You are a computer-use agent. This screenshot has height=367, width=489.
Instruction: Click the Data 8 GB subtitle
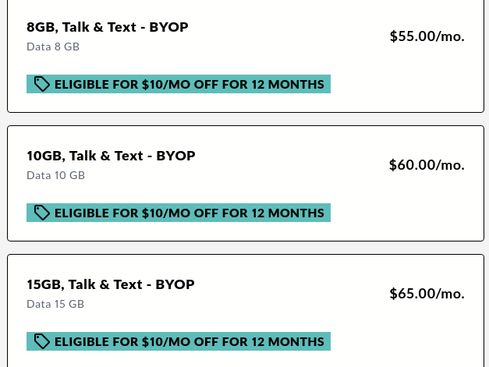coord(53,47)
